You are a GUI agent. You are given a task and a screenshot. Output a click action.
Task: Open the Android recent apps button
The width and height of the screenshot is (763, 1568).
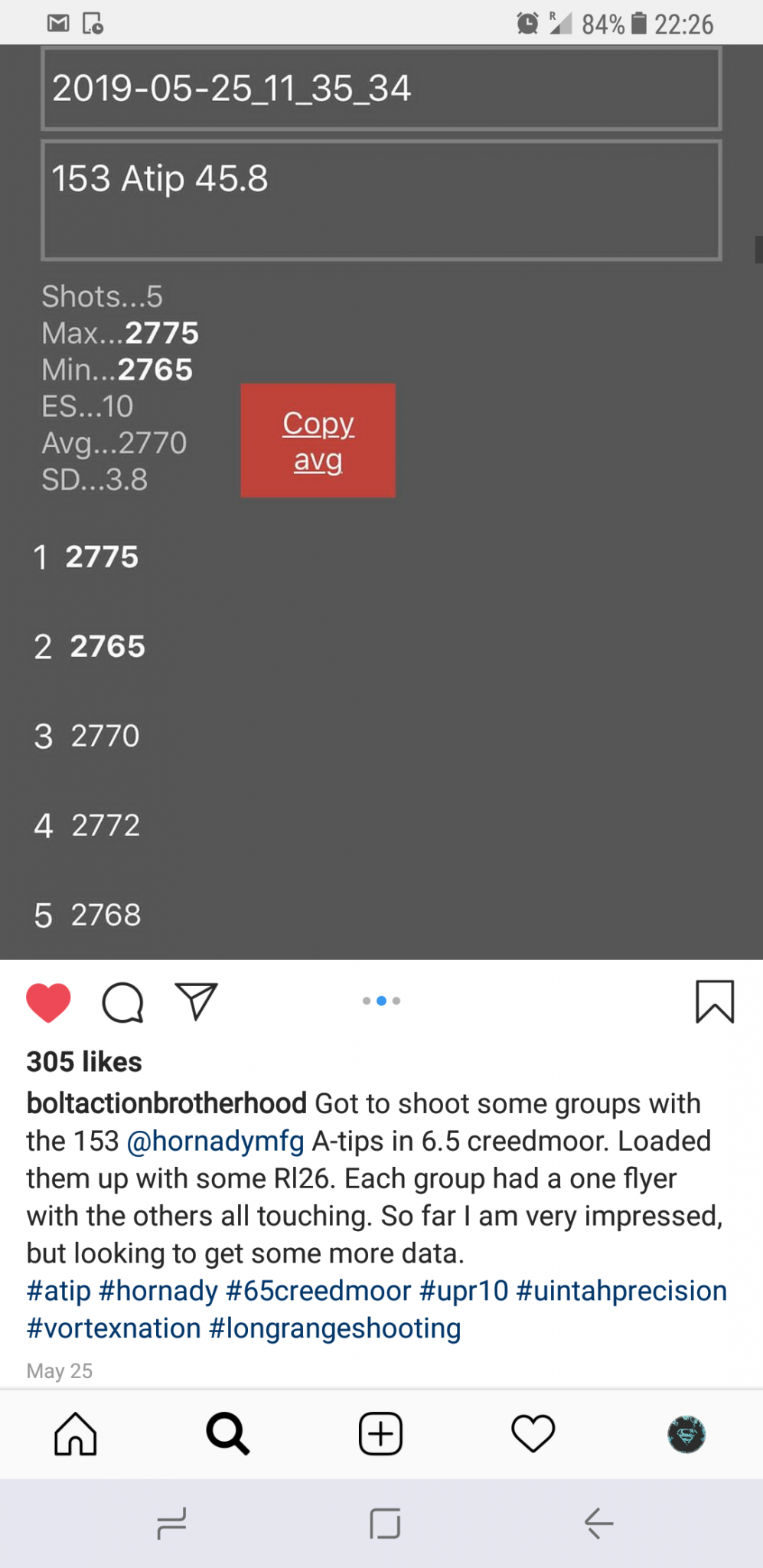[x=171, y=1523]
